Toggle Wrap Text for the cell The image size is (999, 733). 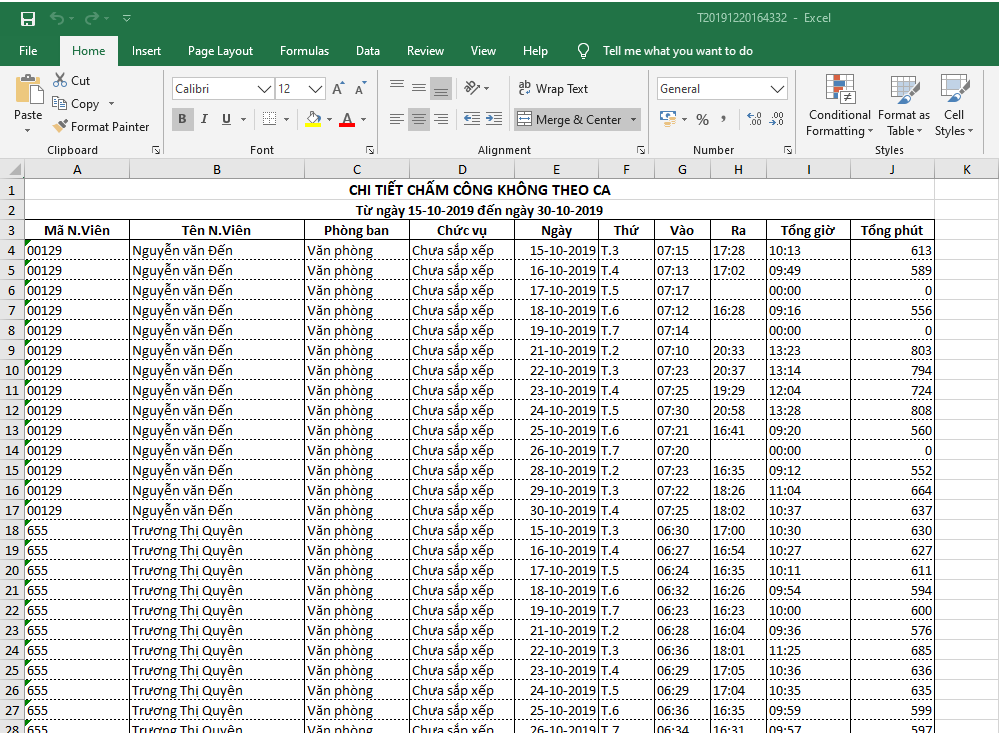click(x=553, y=89)
